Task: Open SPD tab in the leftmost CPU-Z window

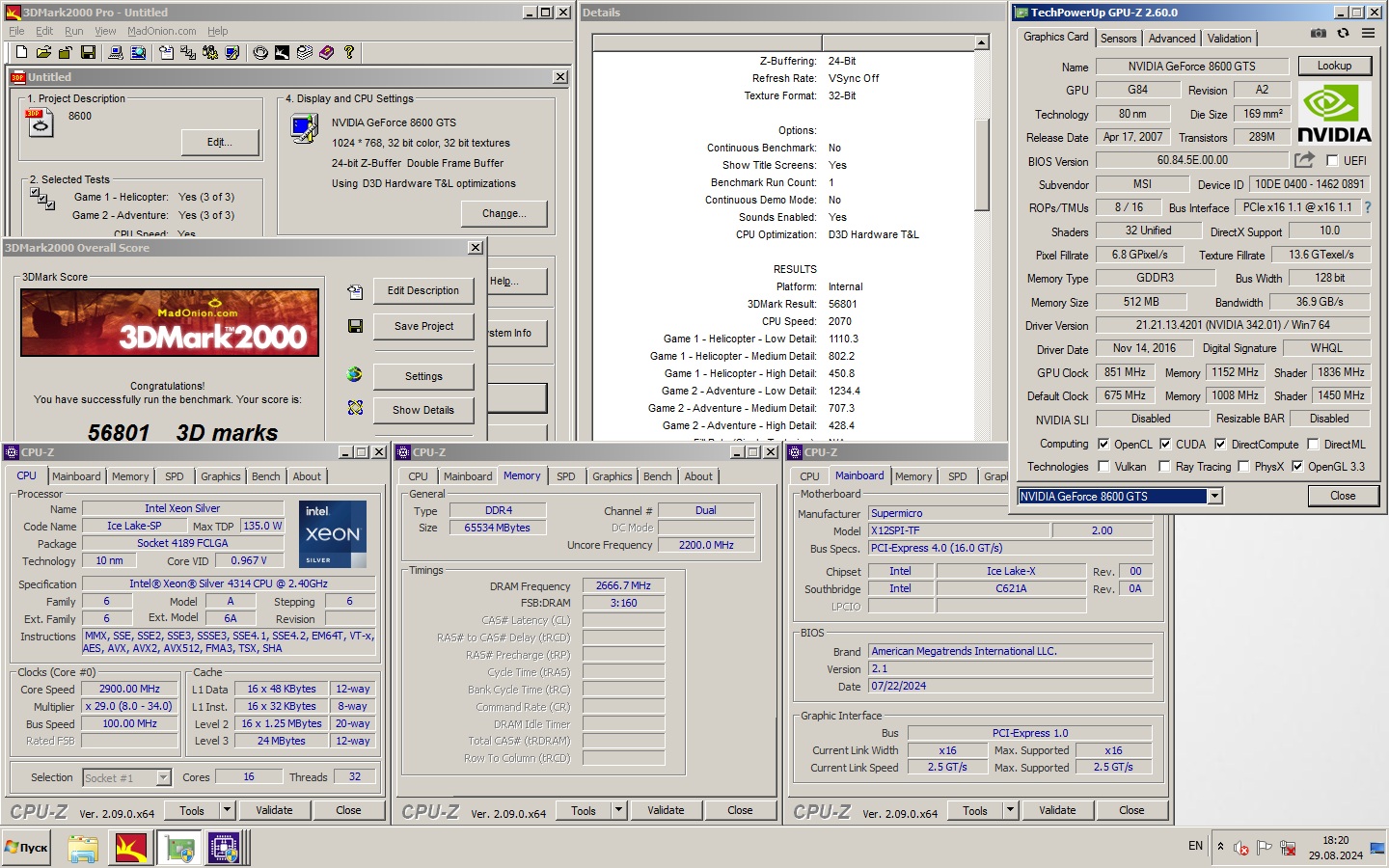Action: pyautogui.click(x=174, y=476)
